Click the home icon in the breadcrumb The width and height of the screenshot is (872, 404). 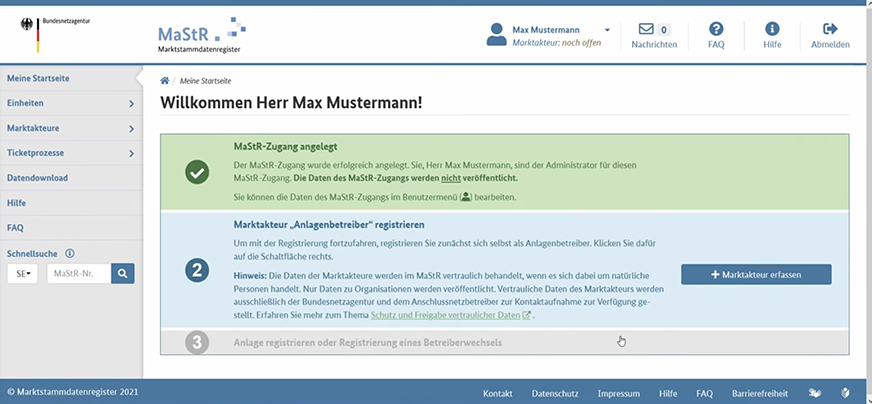[x=165, y=81]
